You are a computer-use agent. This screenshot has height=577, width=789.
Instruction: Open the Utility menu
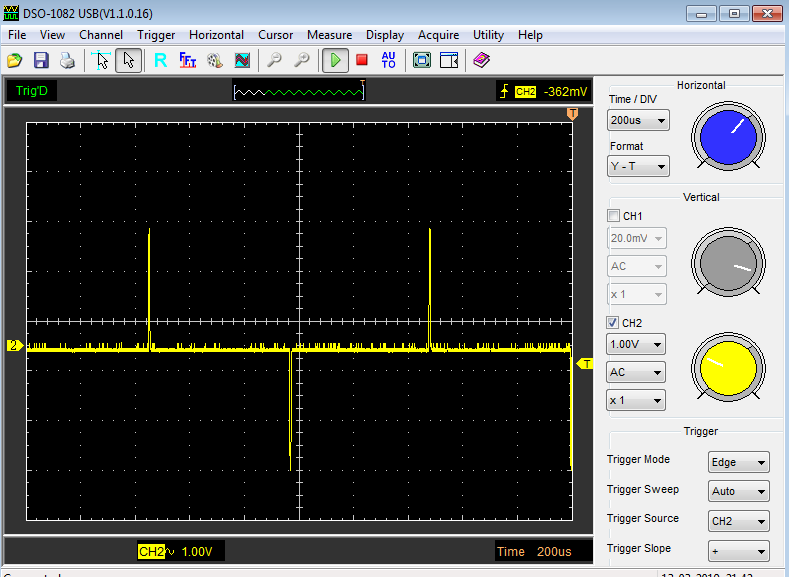point(488,35)
